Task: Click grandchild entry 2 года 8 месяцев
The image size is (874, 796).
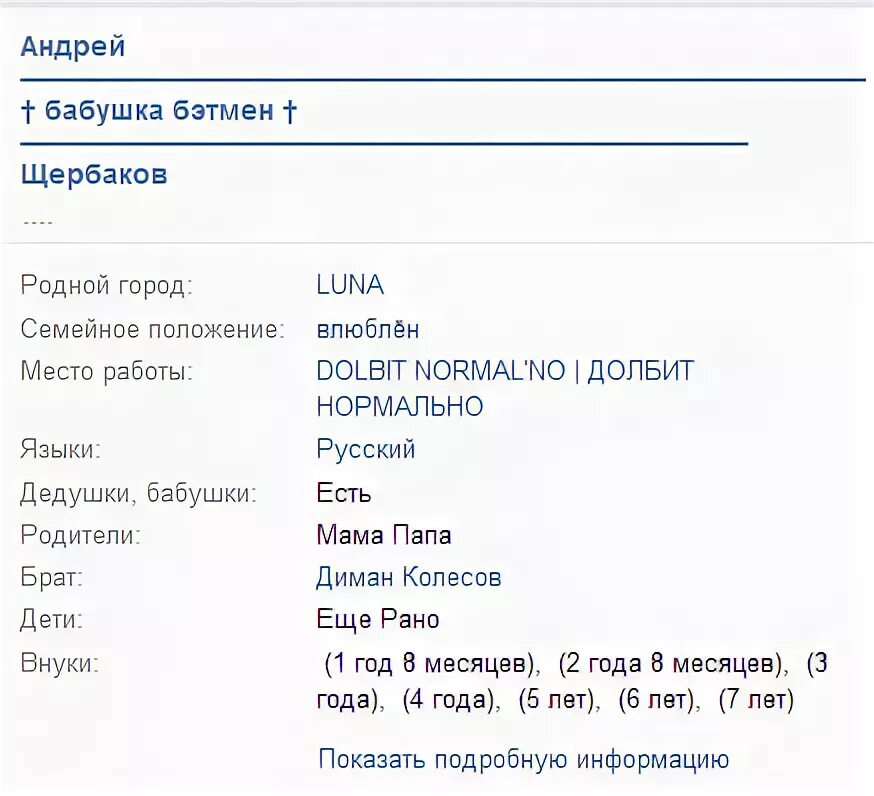Action: 671,664
